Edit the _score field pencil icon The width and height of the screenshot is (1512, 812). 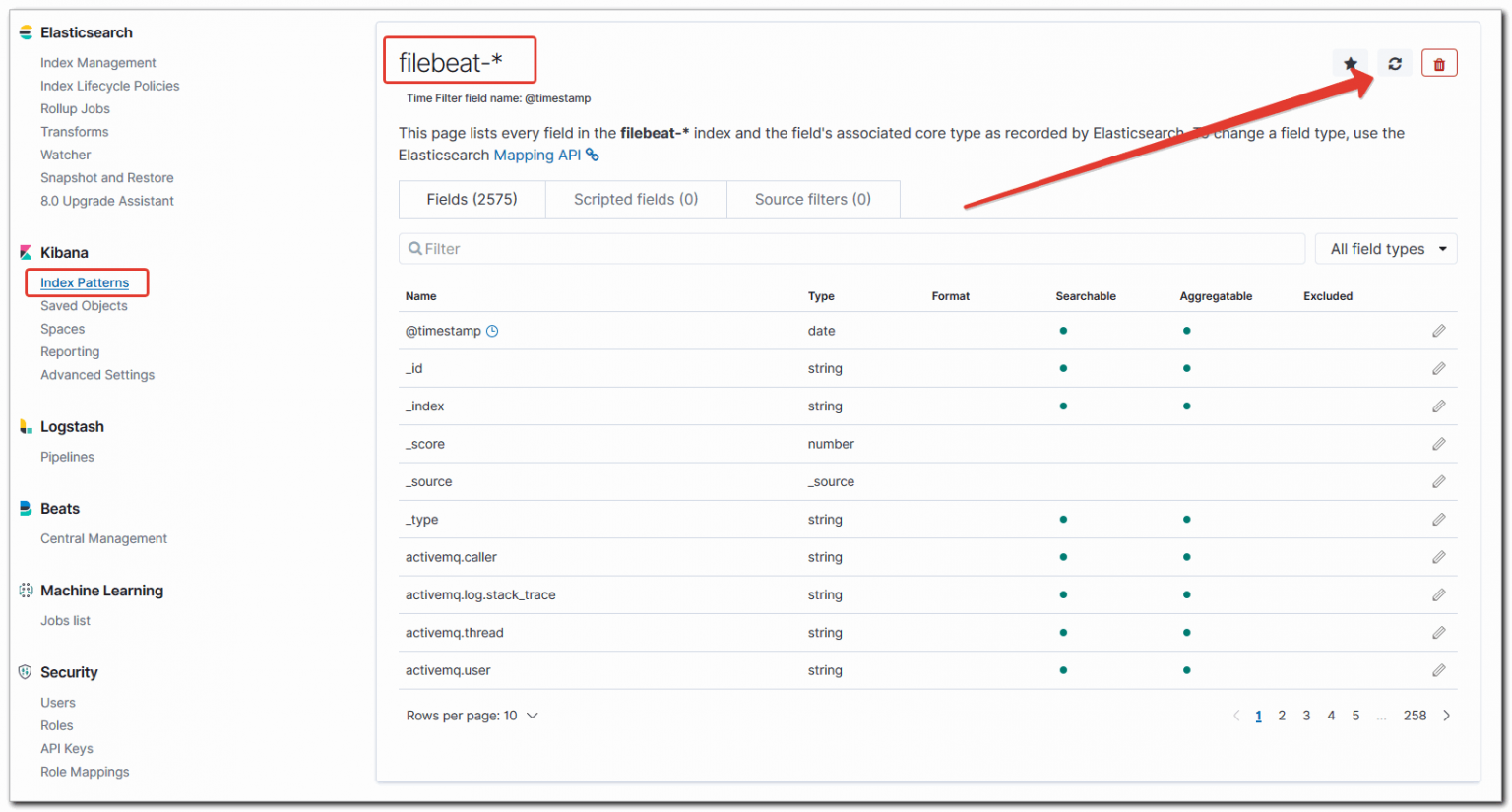coord(1439,444)
